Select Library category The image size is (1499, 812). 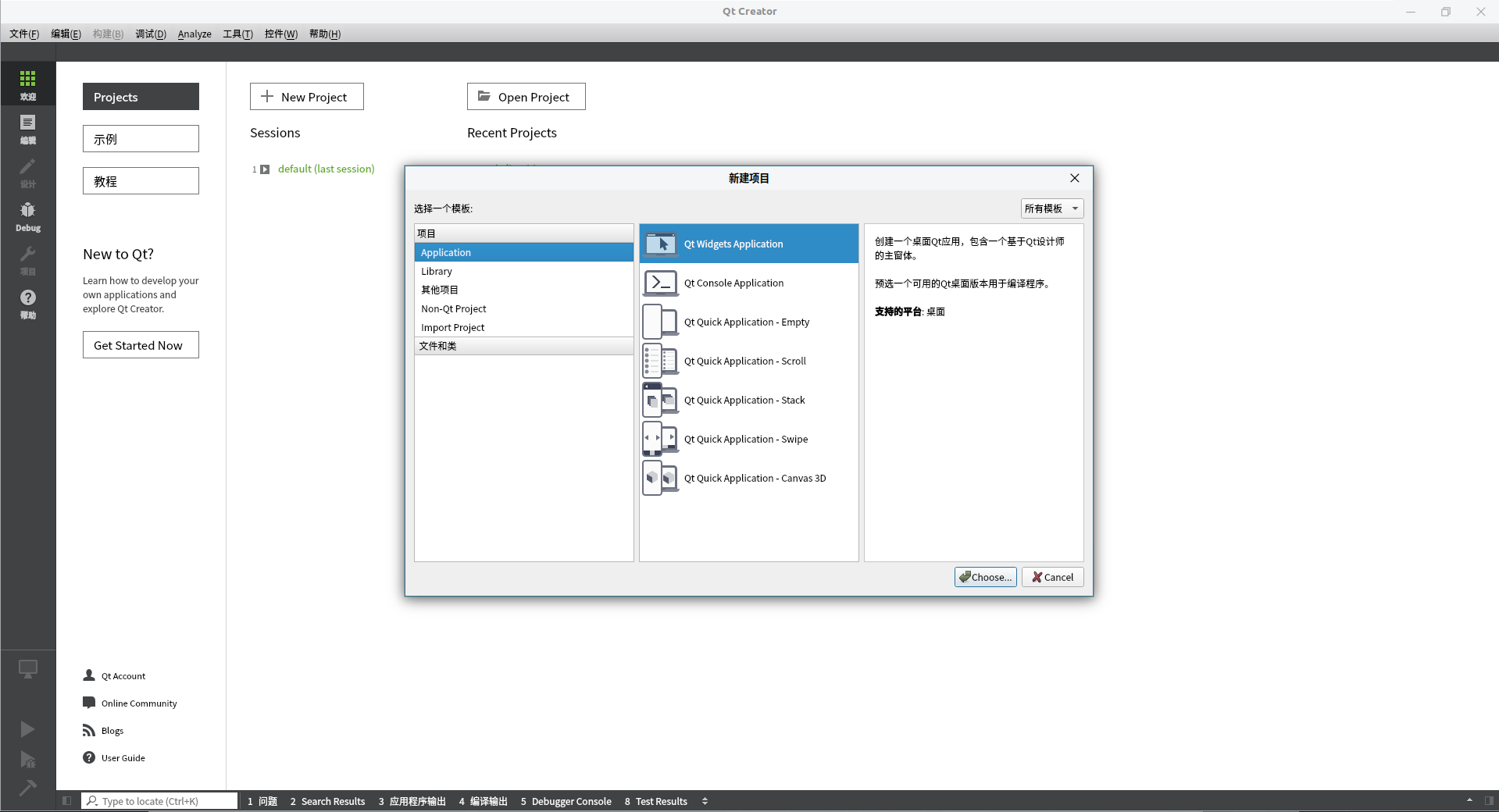tap(524, 271)
